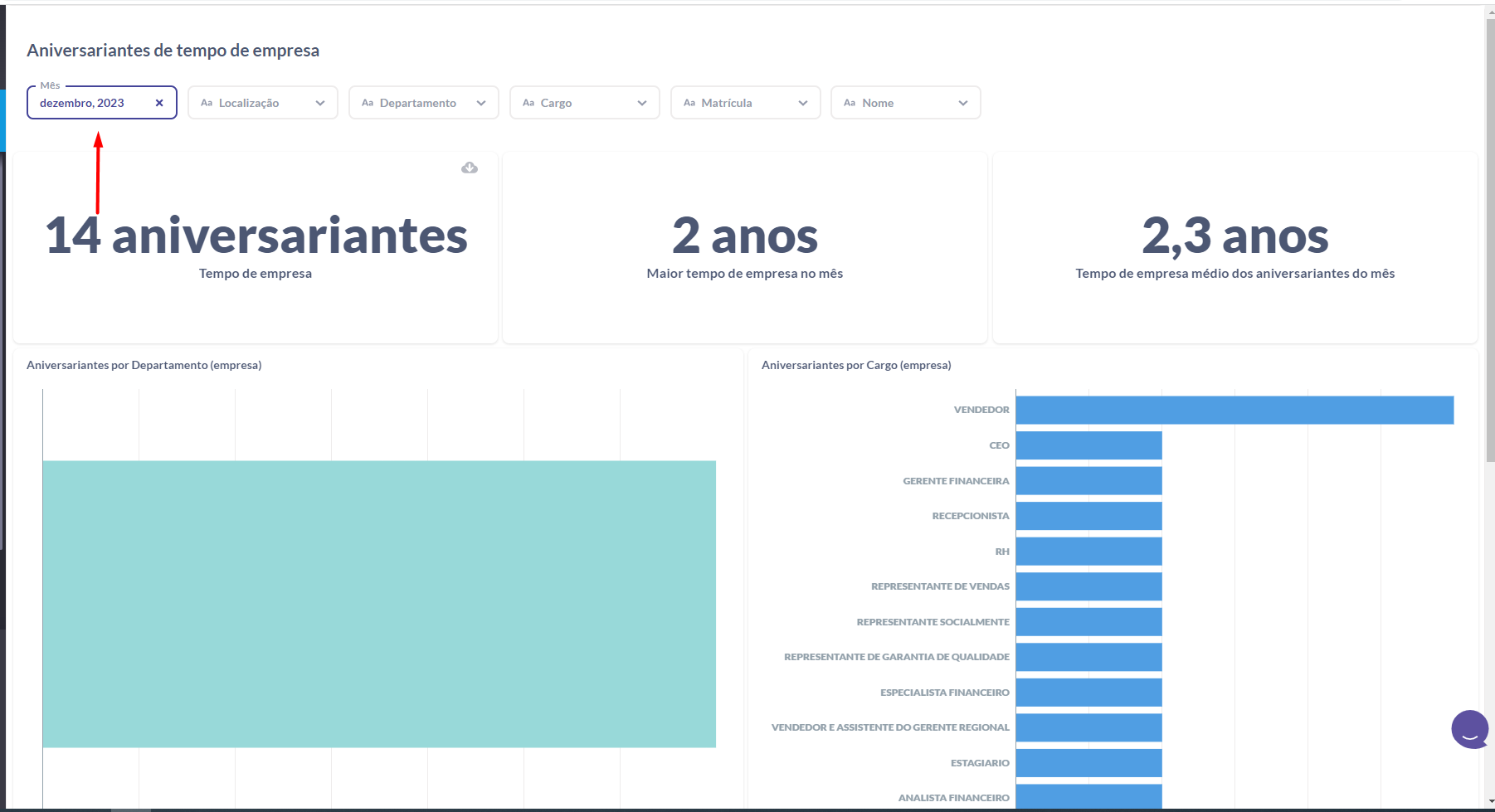Click the RH bar in Cargo chart
This screenshot has height=812, width=1495.
(1088, 552)
